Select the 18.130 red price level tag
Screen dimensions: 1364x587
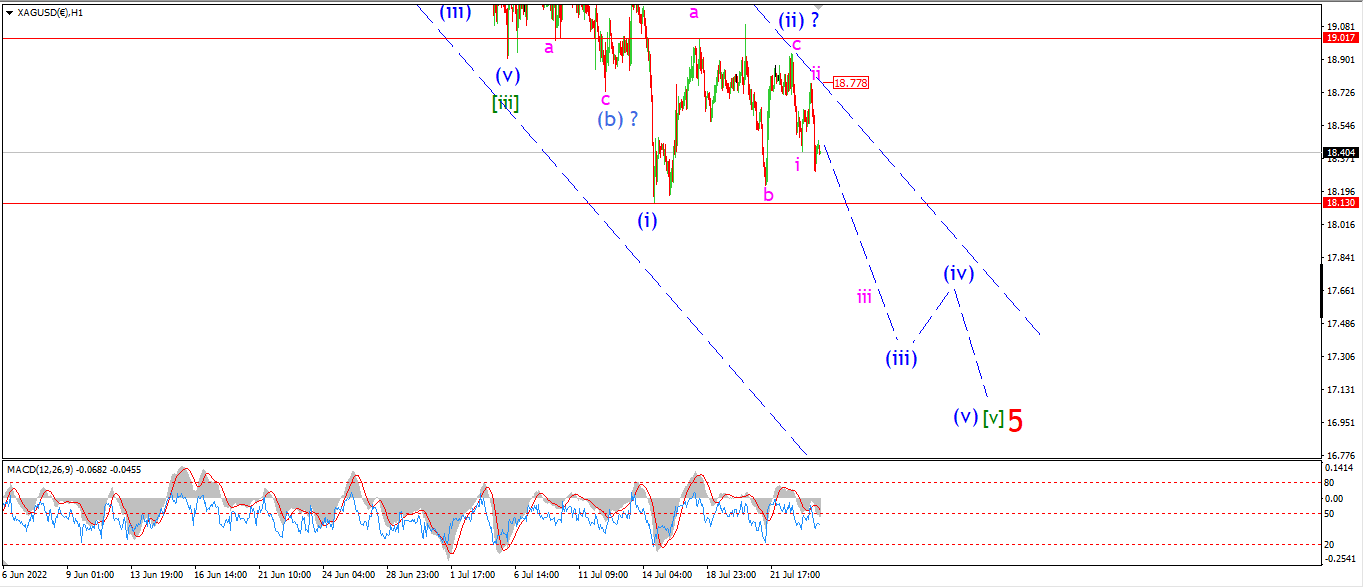coord(1340,203)
